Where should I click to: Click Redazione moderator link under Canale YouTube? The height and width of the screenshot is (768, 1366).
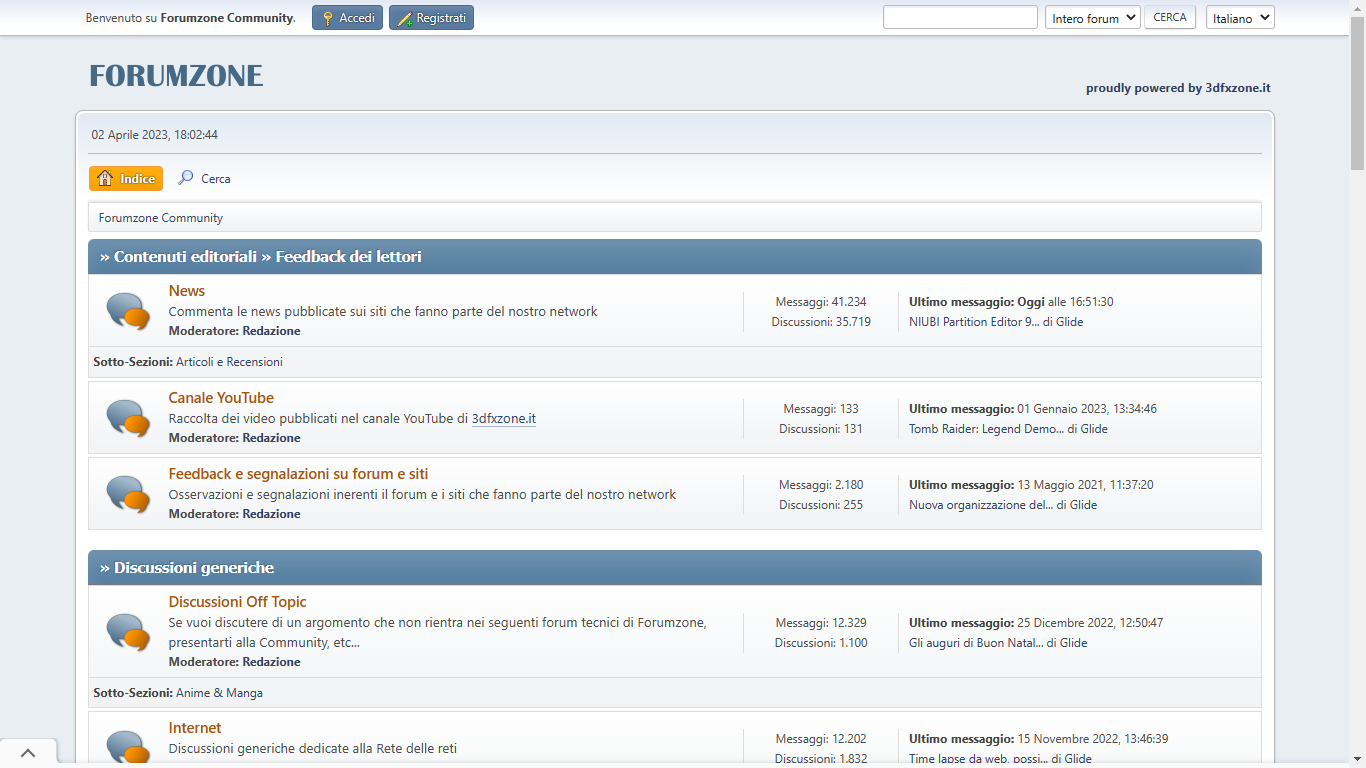tap(271, 438)
